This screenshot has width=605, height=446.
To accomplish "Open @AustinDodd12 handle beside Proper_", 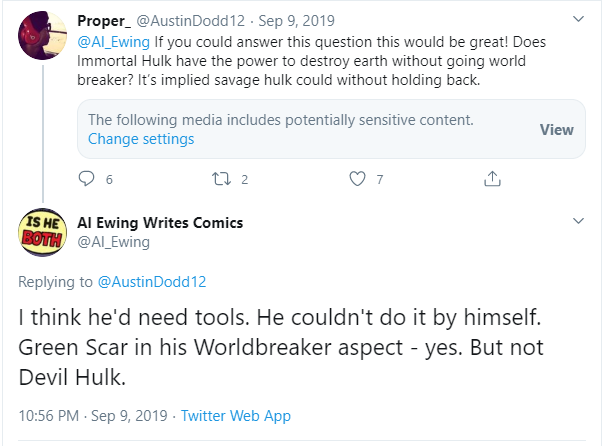I will point(191,21).
